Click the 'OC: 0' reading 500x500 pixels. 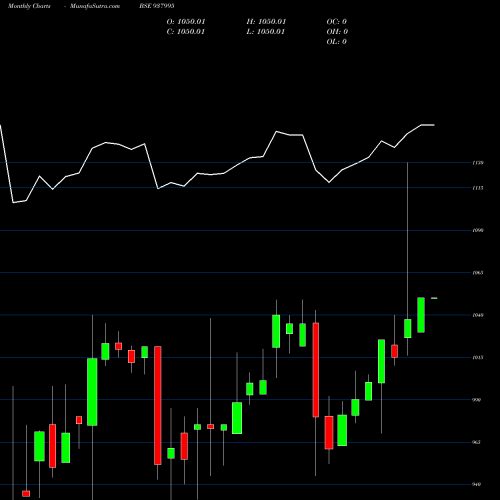point(337,22)
